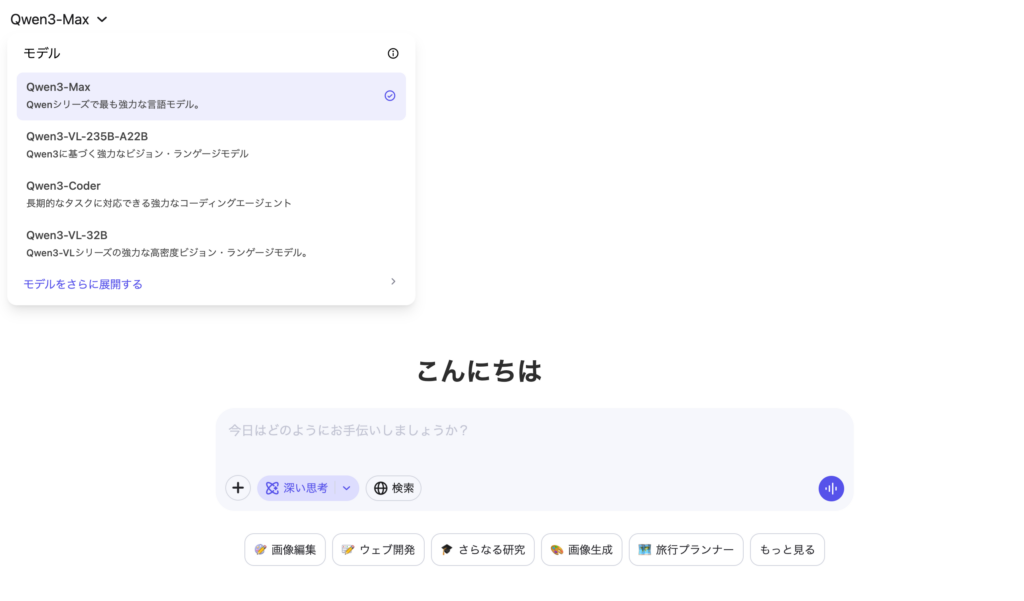Screen dimensions: 1024x601
Task: Open the モデルをさらに展開する link
Action: [x=83, y=284]
